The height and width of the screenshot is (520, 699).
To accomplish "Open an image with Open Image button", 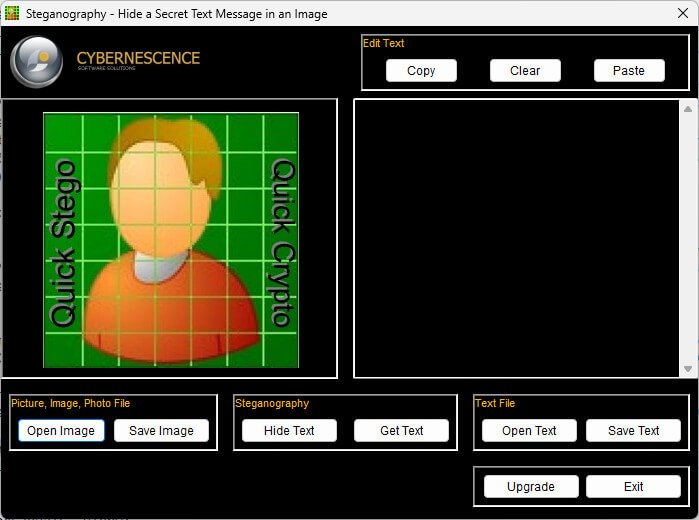I will point(61,430).
